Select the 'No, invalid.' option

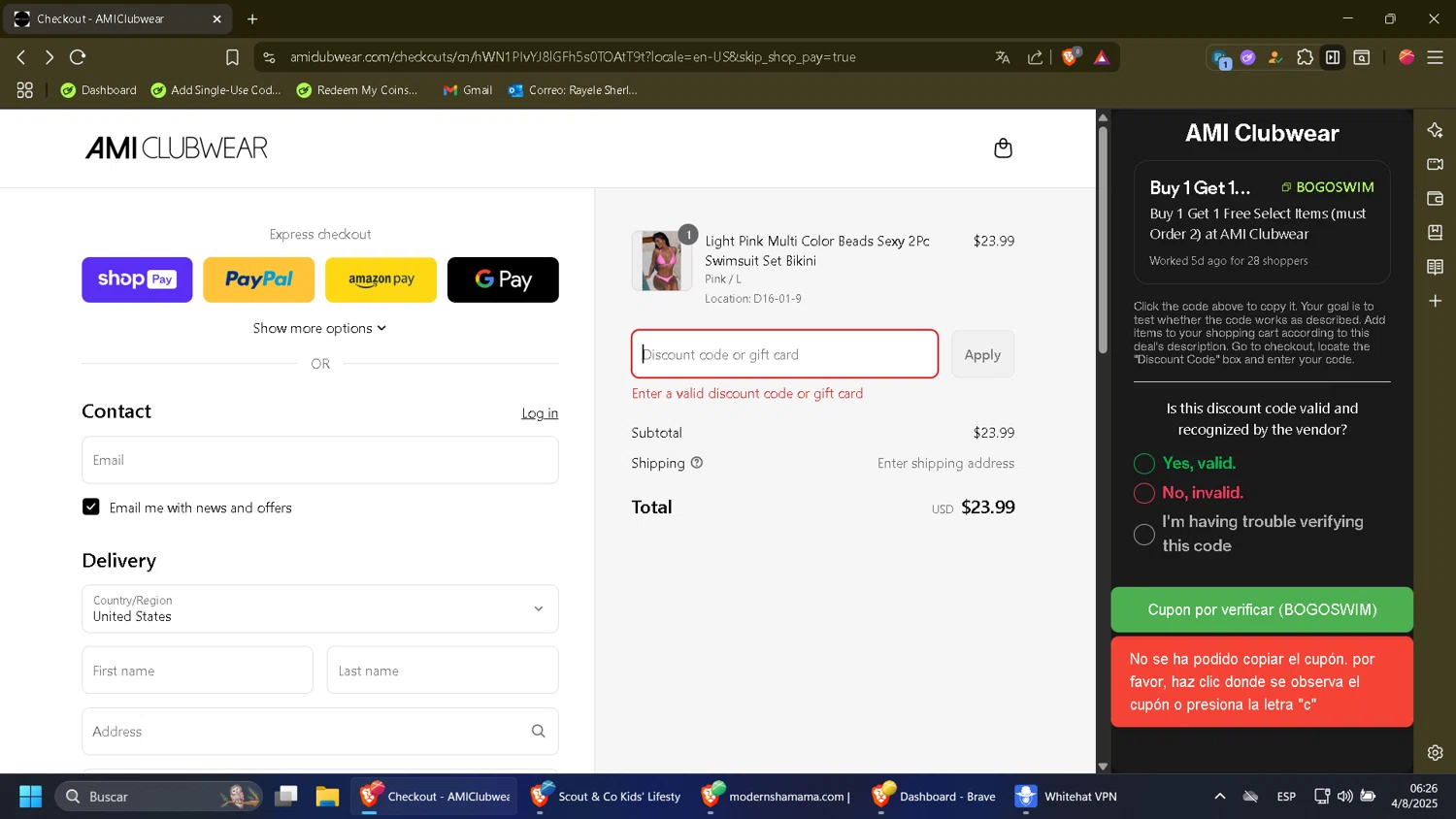click(1144, 493)
